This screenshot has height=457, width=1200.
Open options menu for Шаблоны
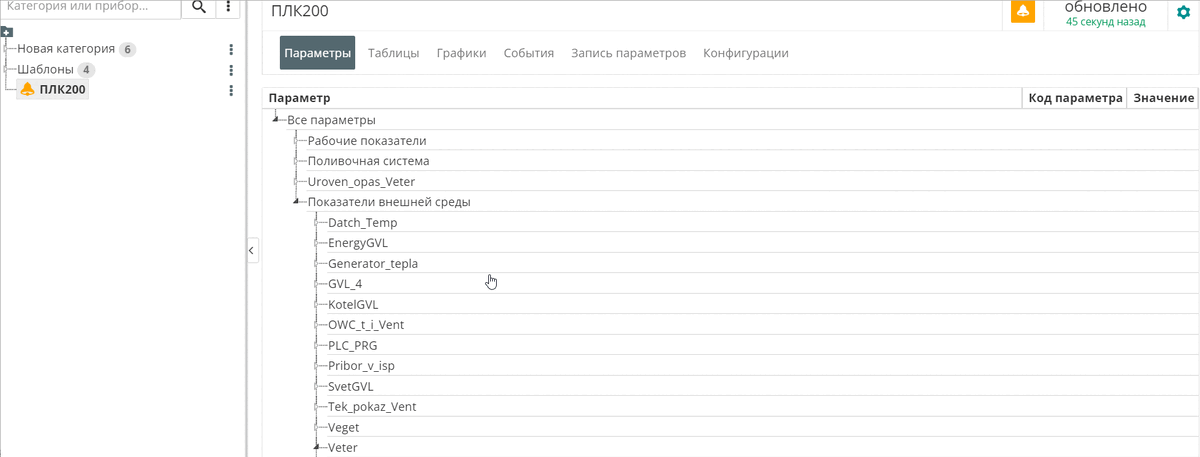click(x=231, y=70)
